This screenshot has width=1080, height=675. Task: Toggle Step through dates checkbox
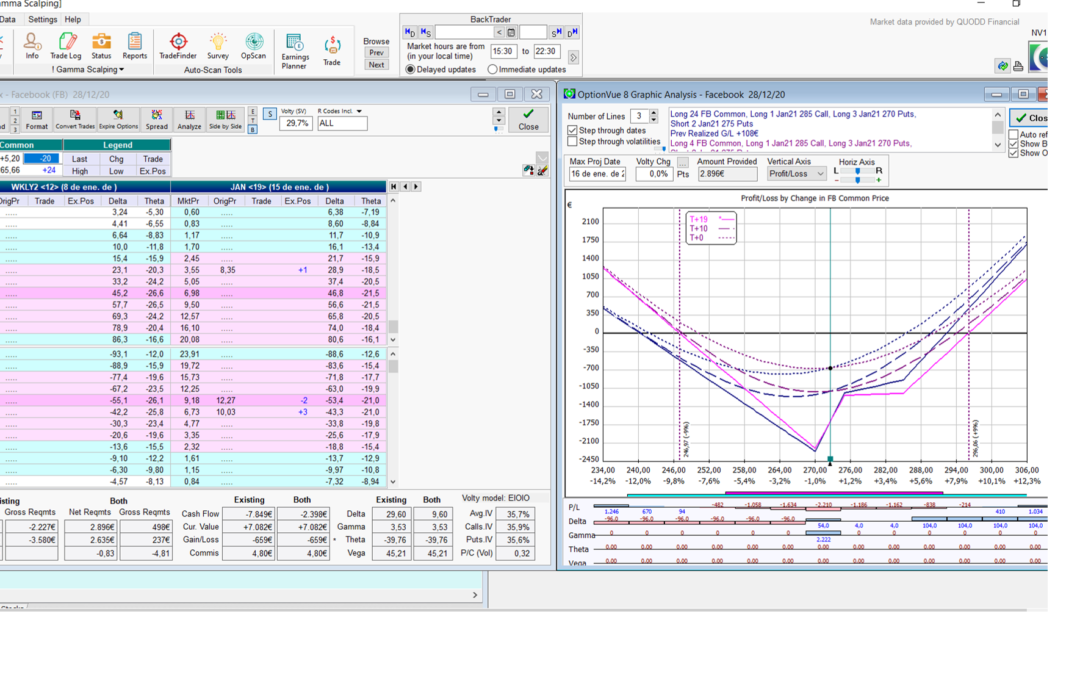(572, 130)
